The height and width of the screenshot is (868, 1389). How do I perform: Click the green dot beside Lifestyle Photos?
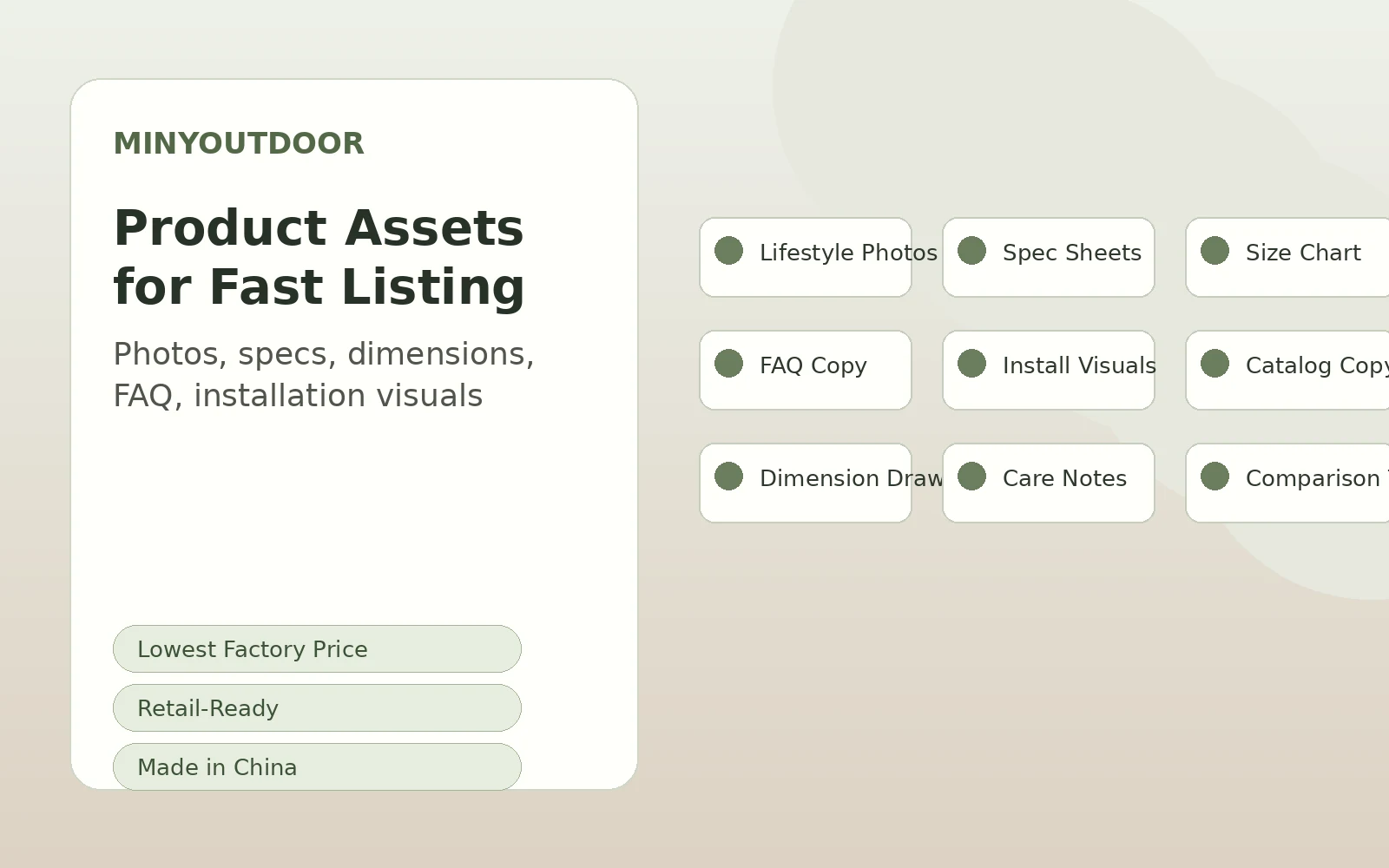point(728,251)
